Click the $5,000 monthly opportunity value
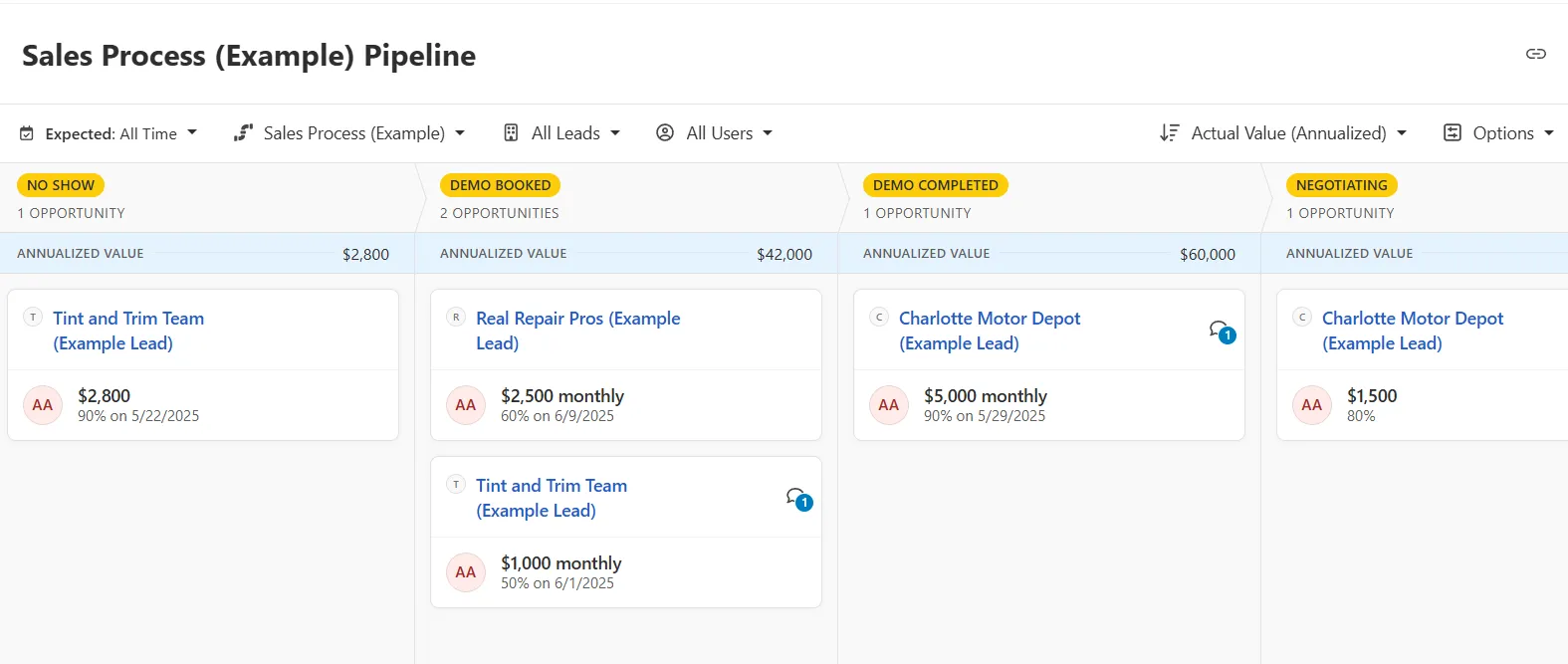This screenshot has width=1568, height=664. tap(985, 396)
